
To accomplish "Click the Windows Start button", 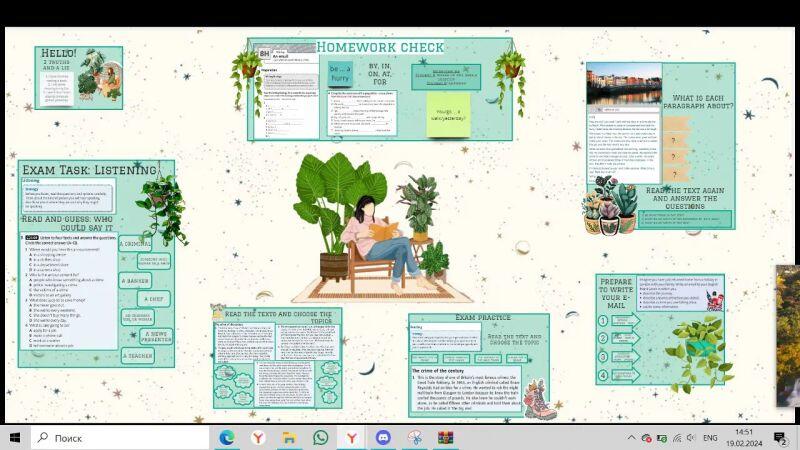I will (x=15, y=438).
